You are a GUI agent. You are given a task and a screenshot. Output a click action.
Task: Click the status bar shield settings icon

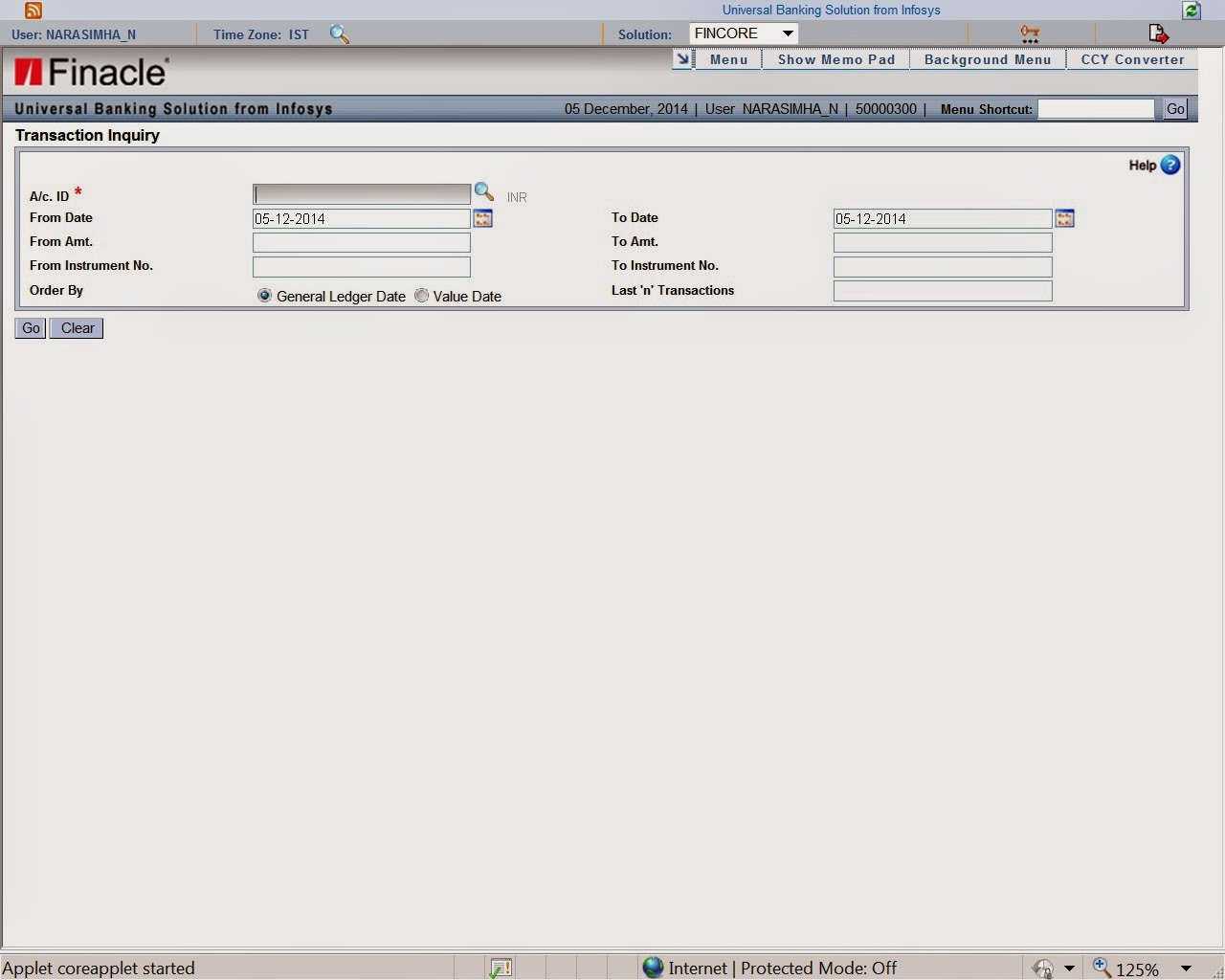(x=1043, y=969)
